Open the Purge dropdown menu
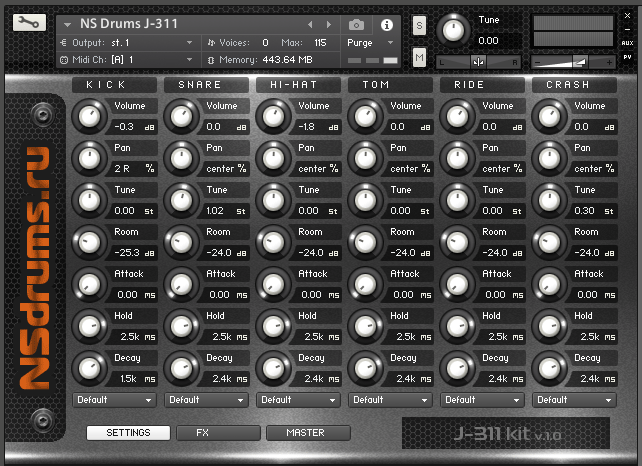 click(x=372, y=43)
